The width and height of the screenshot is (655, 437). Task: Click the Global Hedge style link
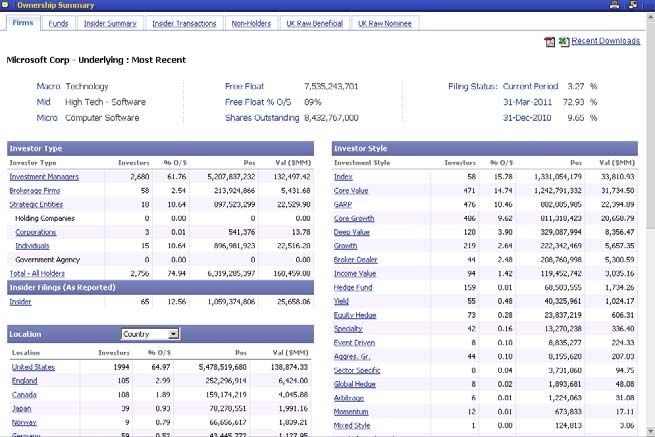pos(355,384)
